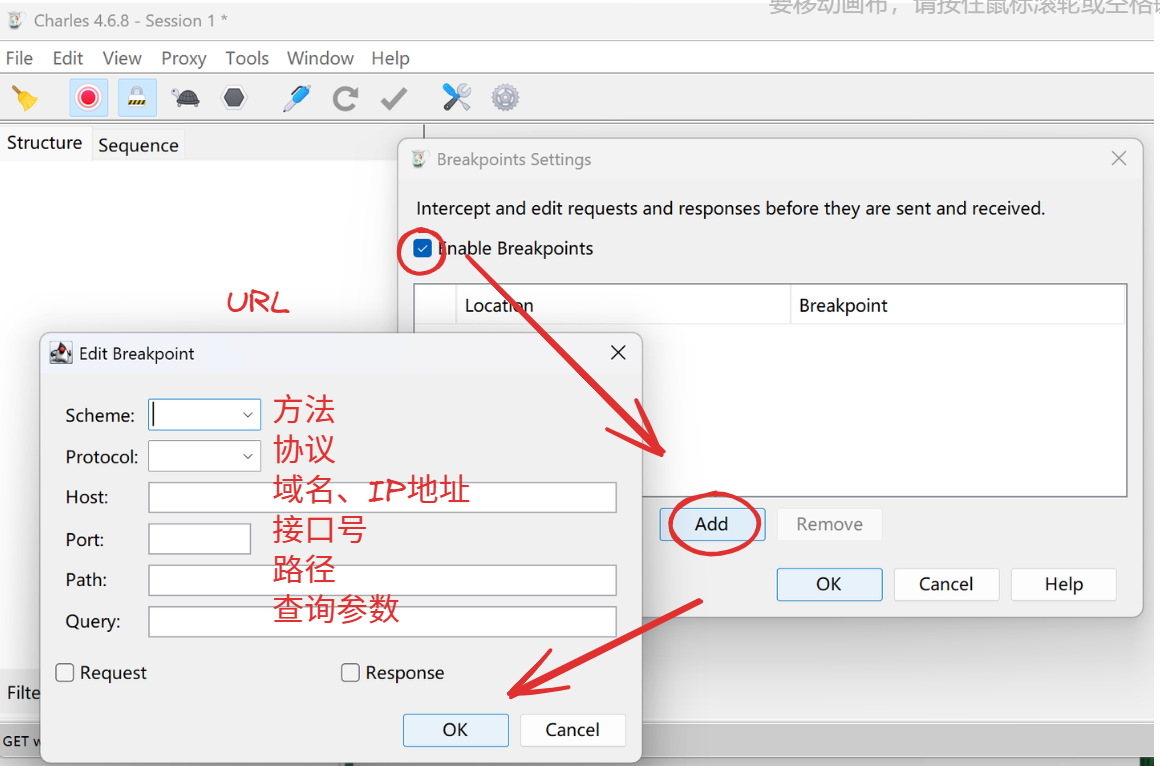Open Tools via wrench and screwdriver icon
The image size is (1160, 766).
(456, 98)
